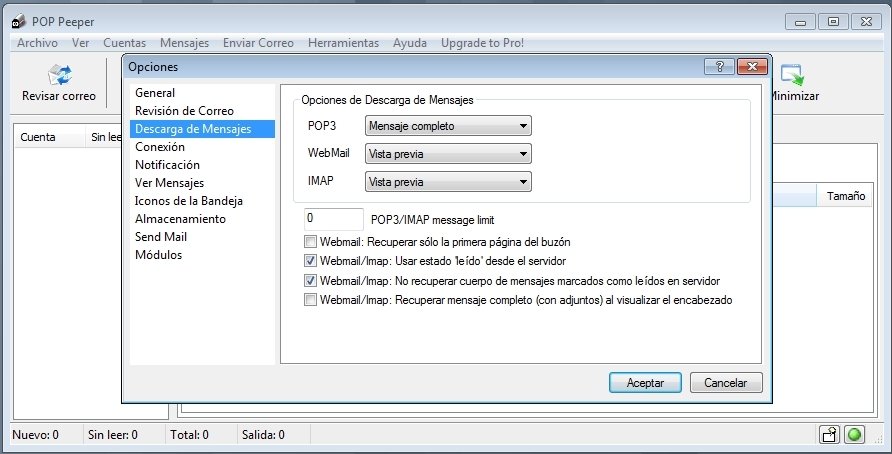
Task: Click Salida: 0 in status bar
Action: click(x=263, y=435)
